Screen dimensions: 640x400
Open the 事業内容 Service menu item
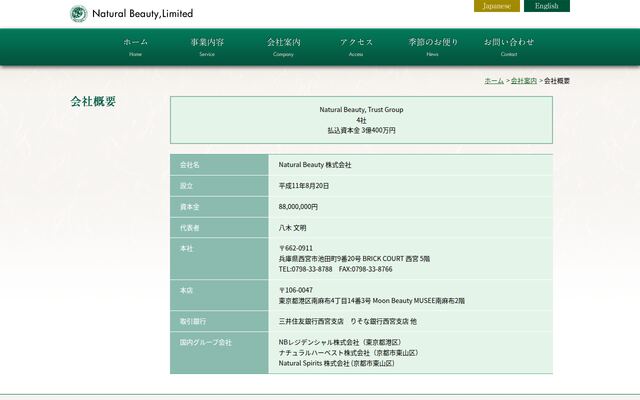(207, 47)
